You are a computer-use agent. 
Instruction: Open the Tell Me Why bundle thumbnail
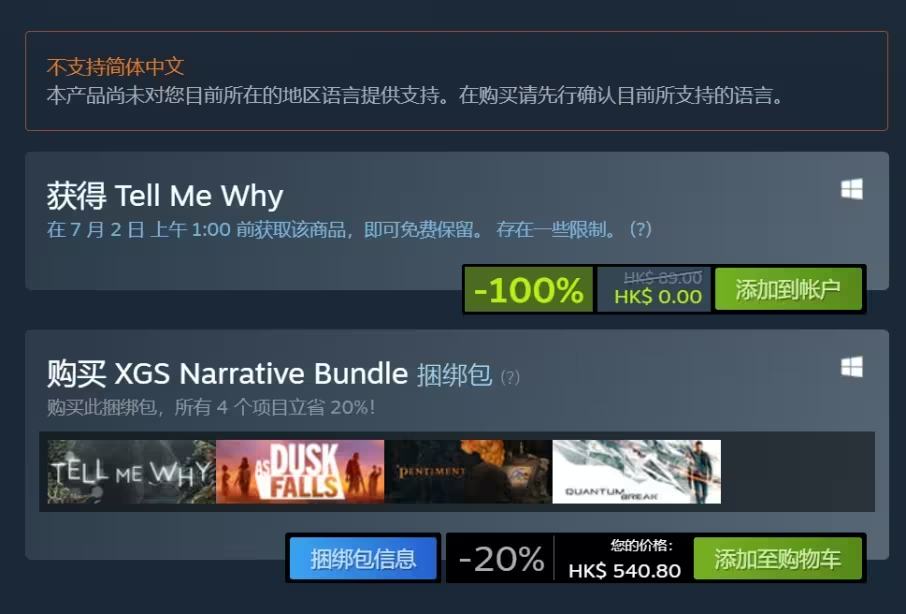click(131, 471)
